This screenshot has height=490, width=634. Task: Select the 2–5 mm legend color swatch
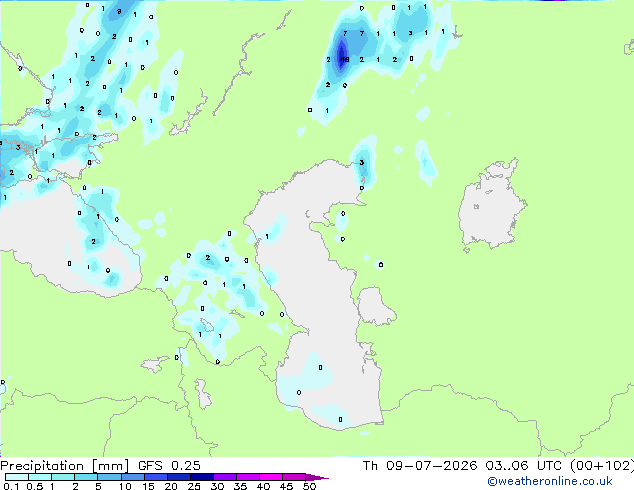click(86, 477)
